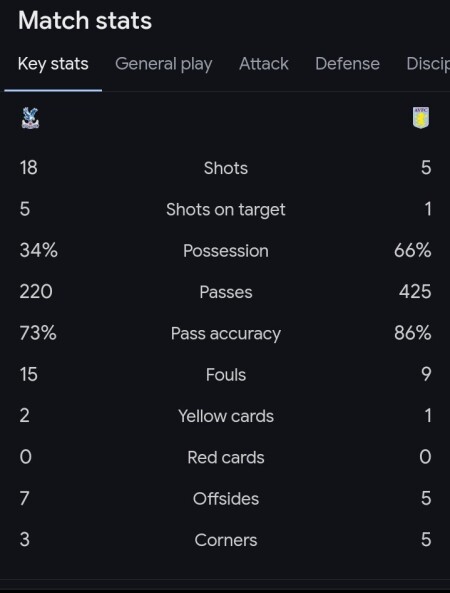The height and width of the screenshot is (593, 450).
Task: Select the Pass accuracy label
Action: [226, 334]
